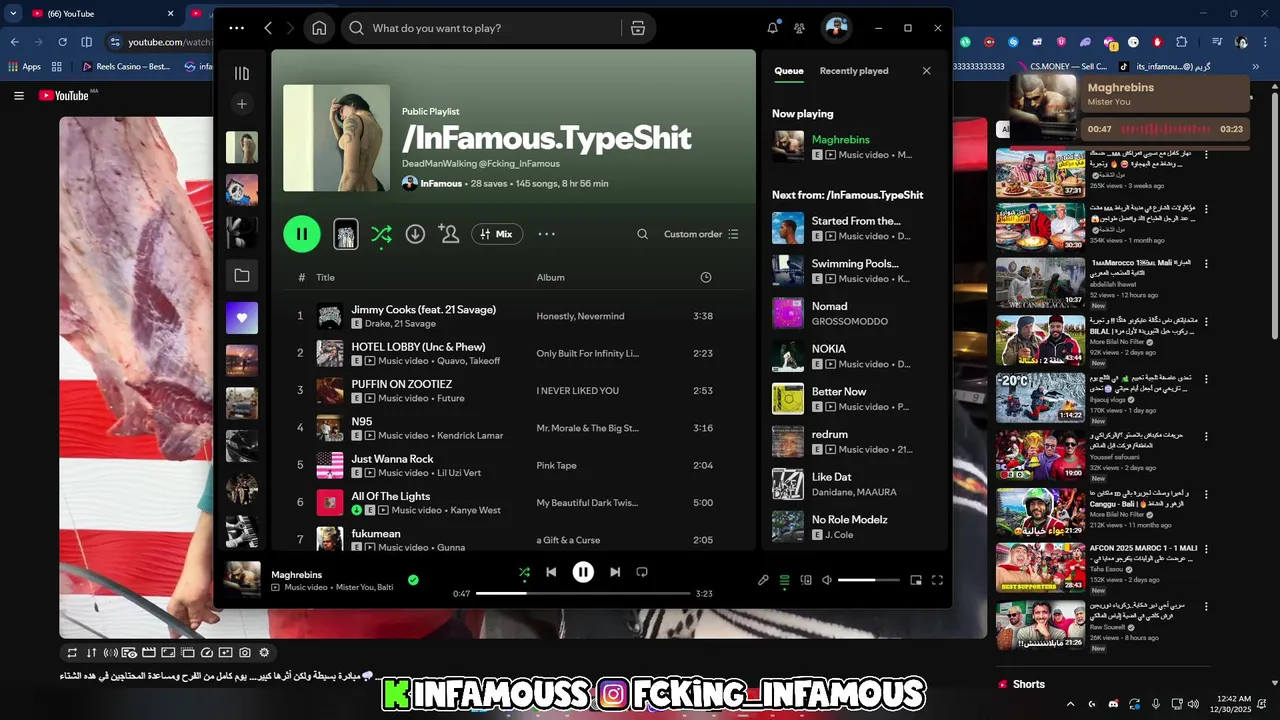The width and height of the screenshot is (1280, 720).
Task: Open Friend Activity icon
Action: pyautogui.click(x=799, y=28)
